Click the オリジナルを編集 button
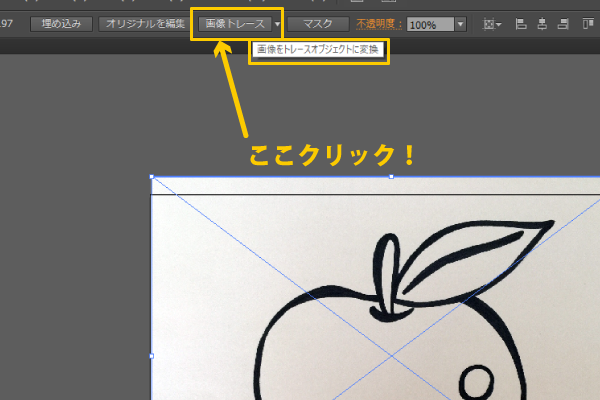This screenshot has height=400, width=600. coord(142,22)
